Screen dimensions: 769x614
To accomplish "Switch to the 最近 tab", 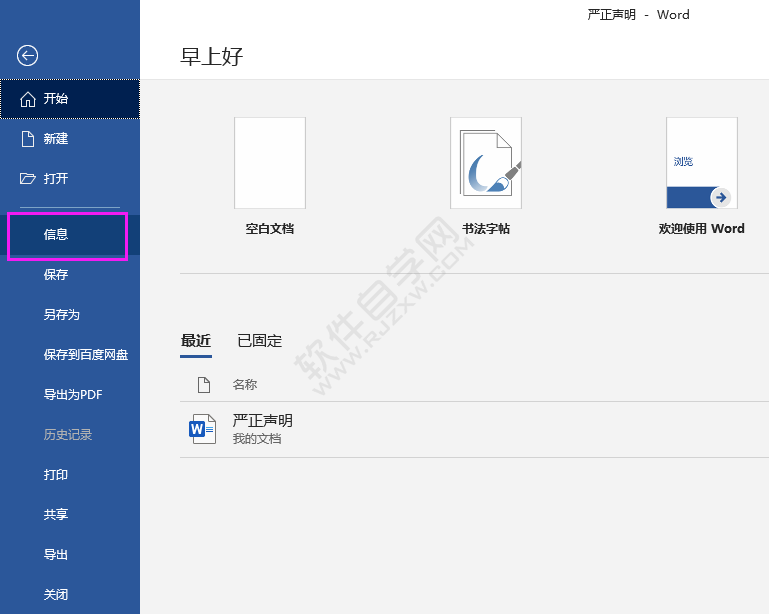I will point(196,341).
